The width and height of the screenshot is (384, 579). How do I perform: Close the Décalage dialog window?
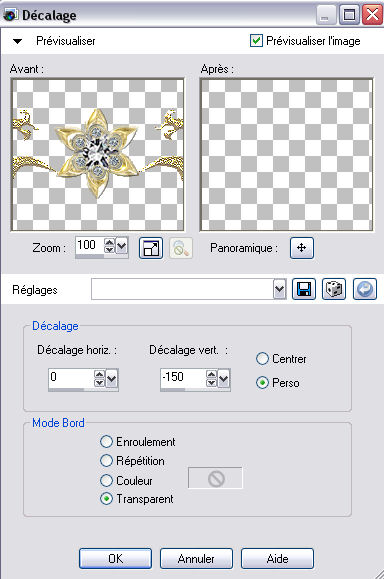click(372, 15)
